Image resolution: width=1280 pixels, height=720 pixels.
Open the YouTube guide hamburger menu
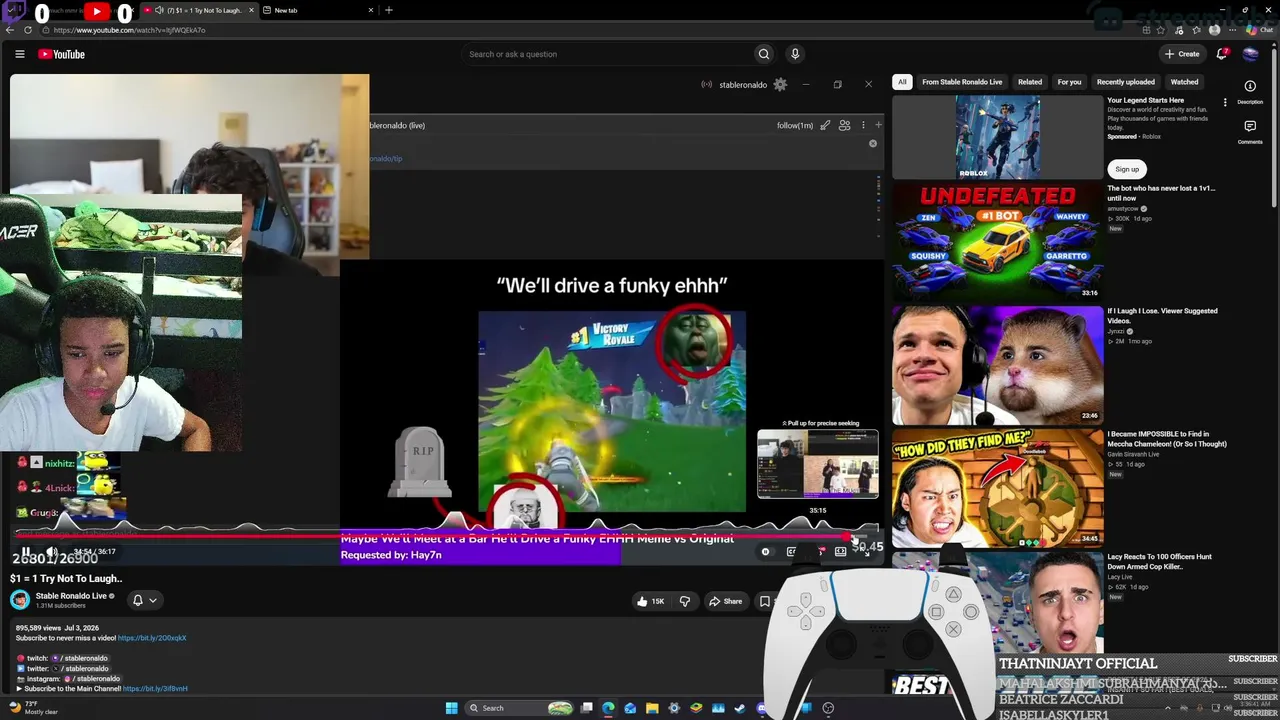(20, 54)
